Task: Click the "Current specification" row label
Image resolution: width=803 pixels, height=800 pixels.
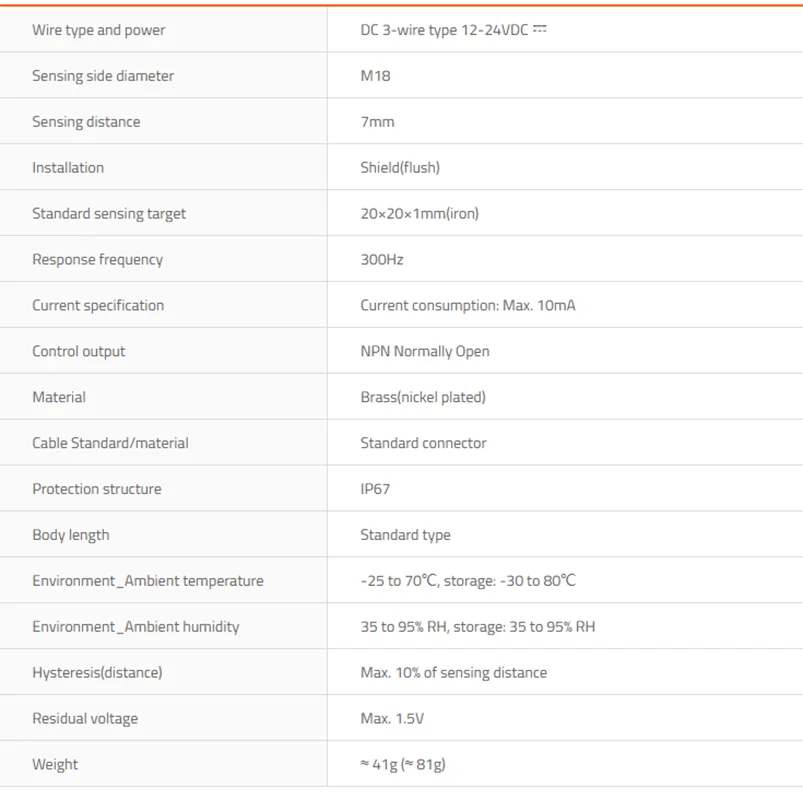Action: (98, 306)
